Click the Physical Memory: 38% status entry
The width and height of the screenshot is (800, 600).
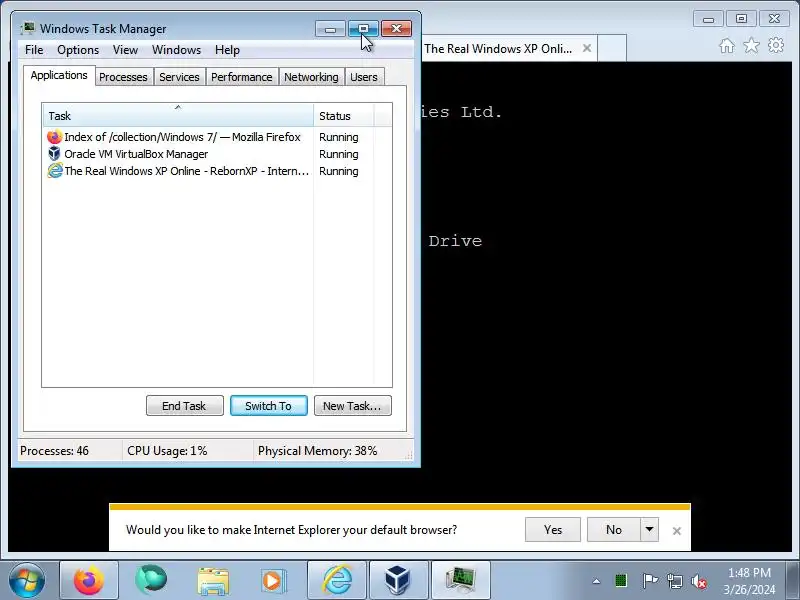(x=317, y=451)
